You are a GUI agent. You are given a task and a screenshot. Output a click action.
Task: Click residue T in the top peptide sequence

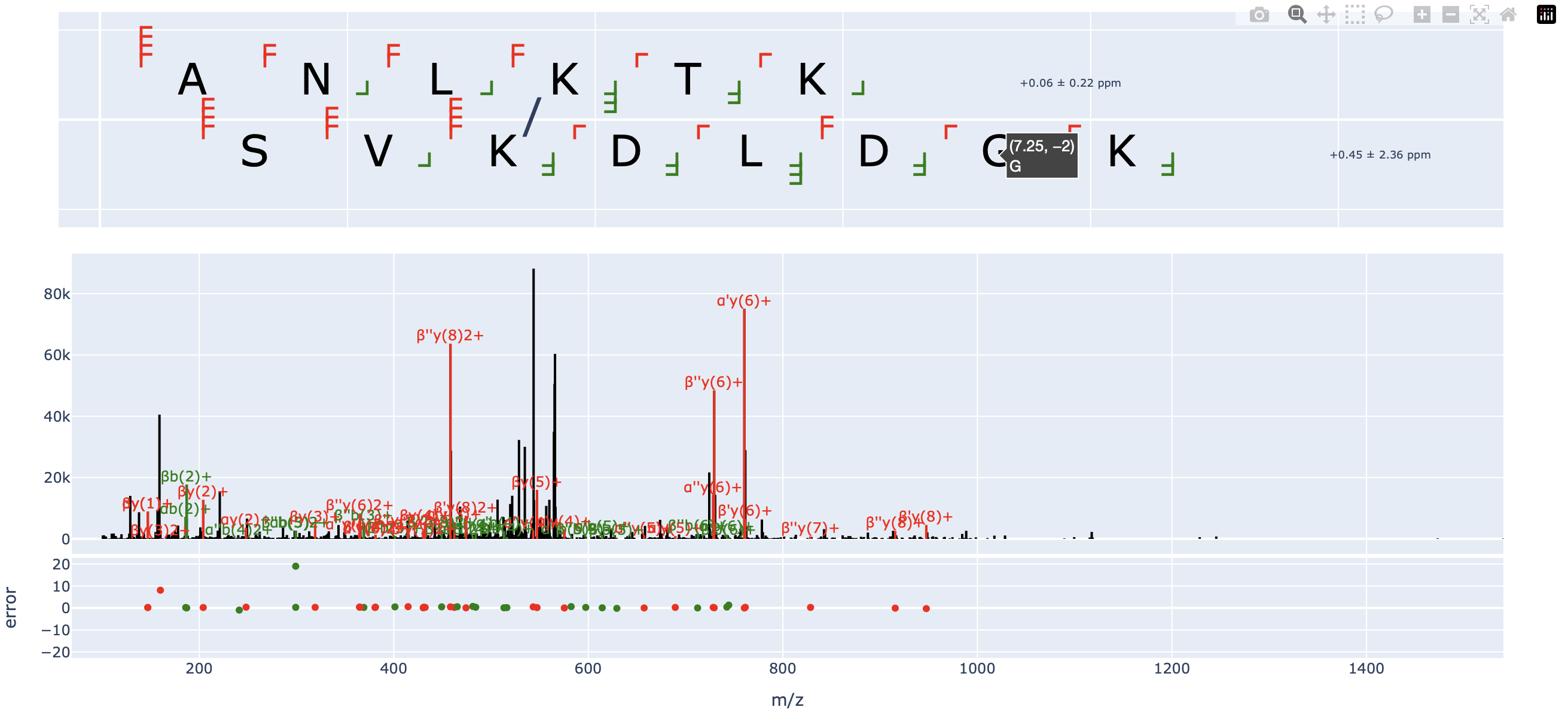[688, 80]
